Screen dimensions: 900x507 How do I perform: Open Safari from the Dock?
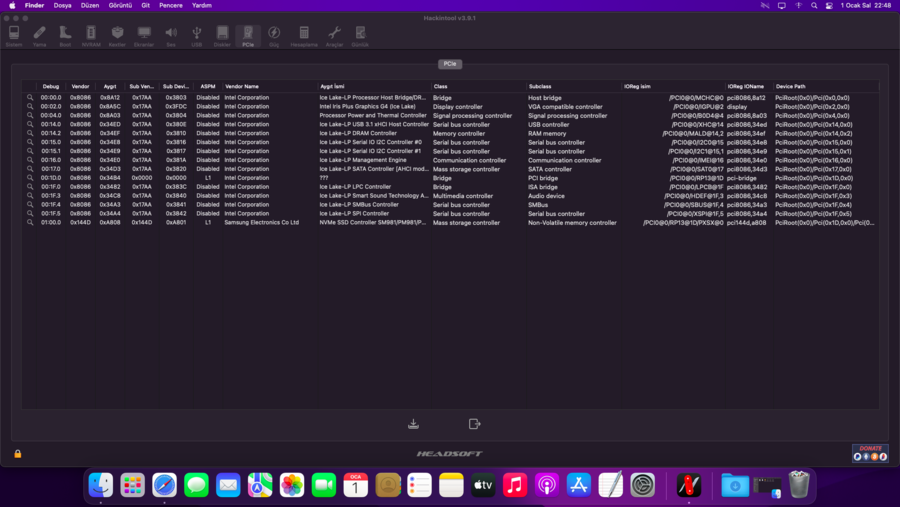(x=165, y=485)
